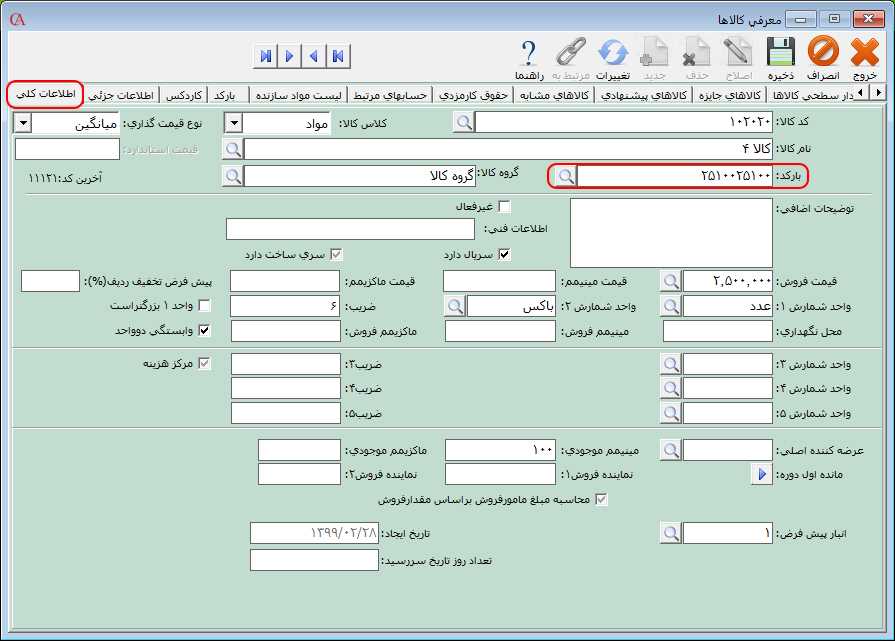Click the اصلاح (Edit) pencil icon
The width and height of the screenshot is (895, 641).
pyautogui.click(x=737, y=50)
